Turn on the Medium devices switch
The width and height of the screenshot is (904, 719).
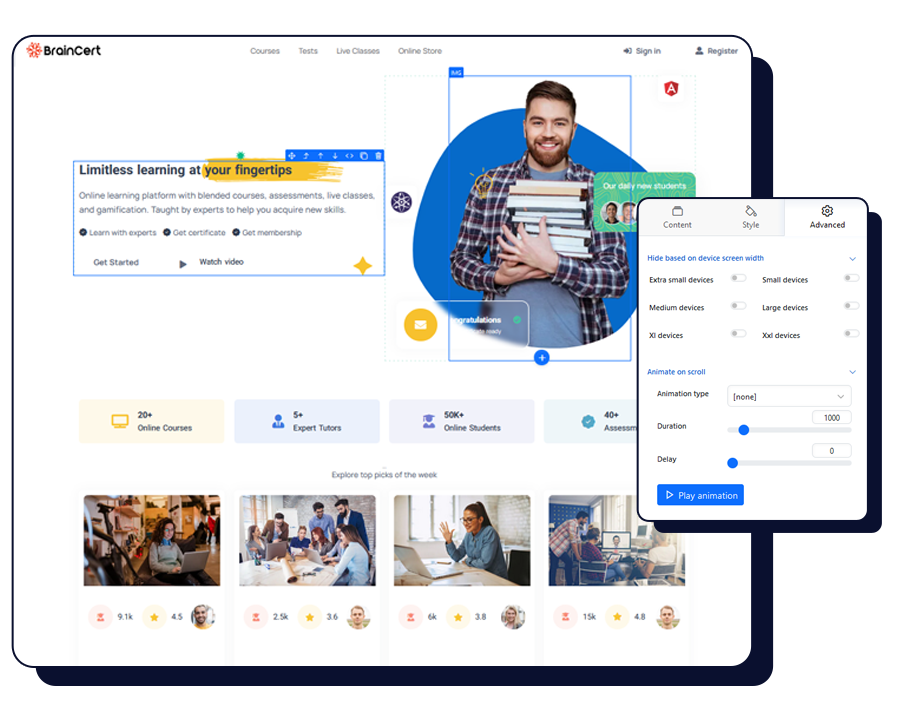[x=738, y=306]
